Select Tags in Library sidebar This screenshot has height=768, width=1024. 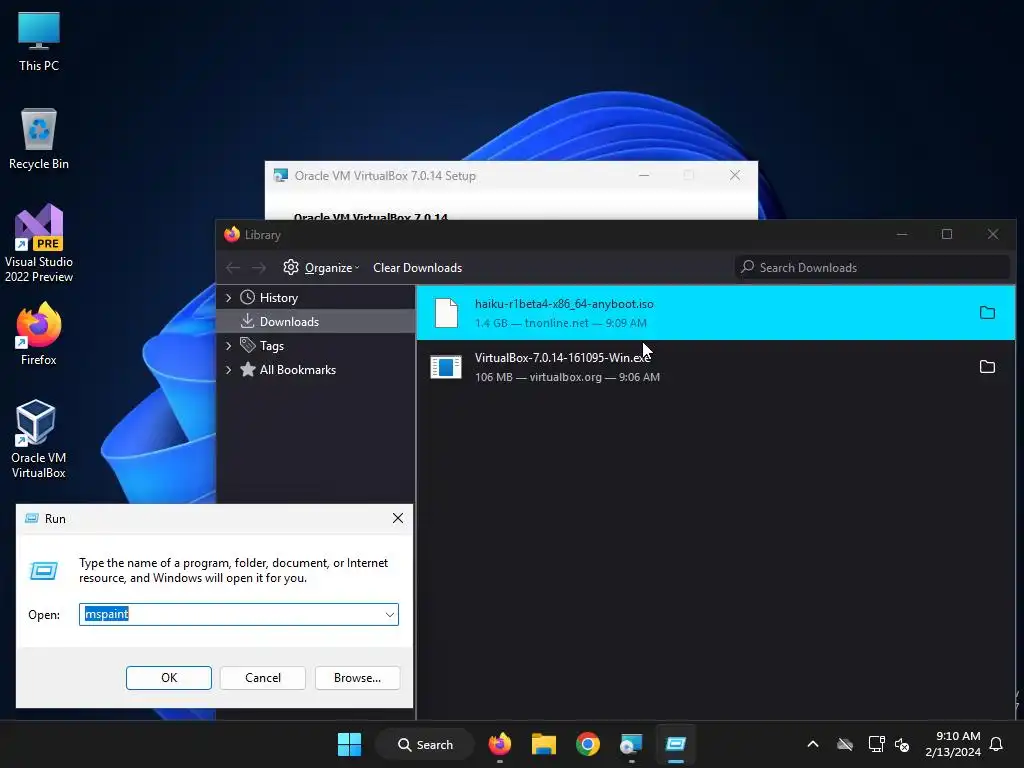[x=272, y=346]
